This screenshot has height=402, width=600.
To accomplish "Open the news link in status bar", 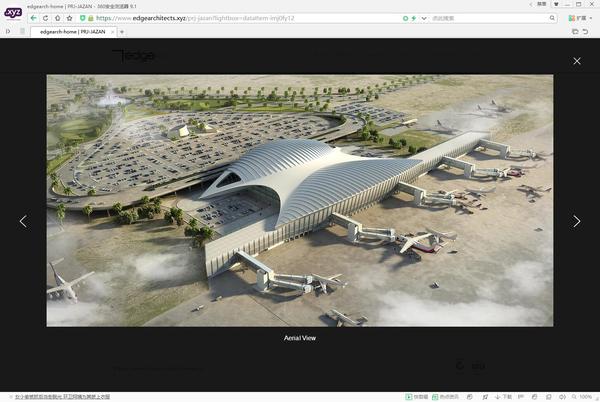I will tap(62, 397).
